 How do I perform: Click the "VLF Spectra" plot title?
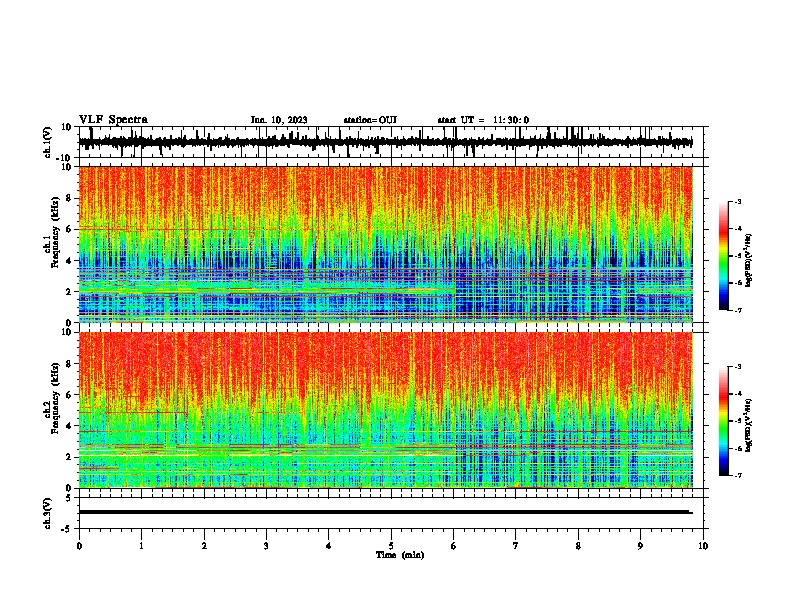click(x=113, y=120)
